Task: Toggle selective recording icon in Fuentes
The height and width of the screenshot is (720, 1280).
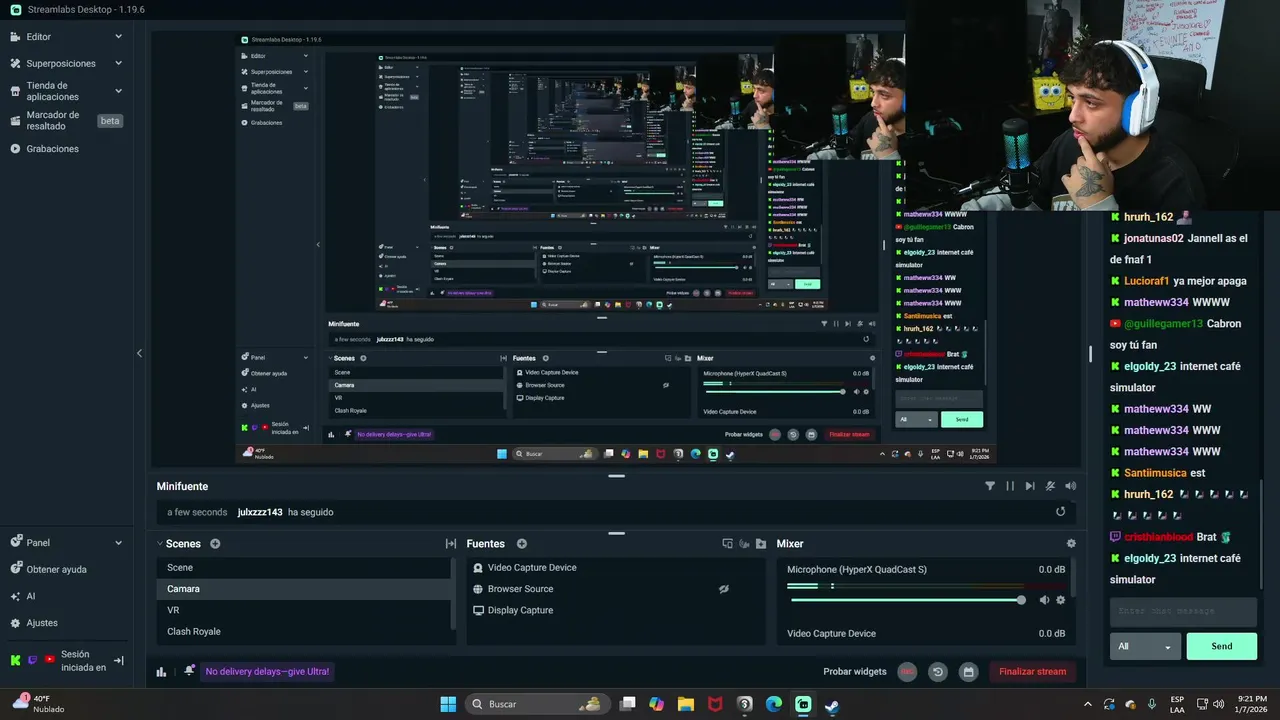Action: click(x=744, y=544)
